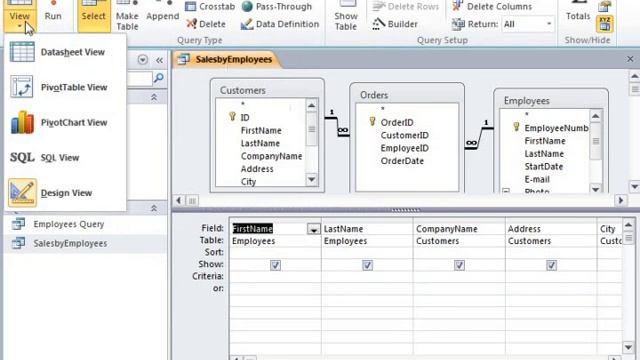
Task: Select CompanyName in Customers table
Action: [x=271, y=156]
